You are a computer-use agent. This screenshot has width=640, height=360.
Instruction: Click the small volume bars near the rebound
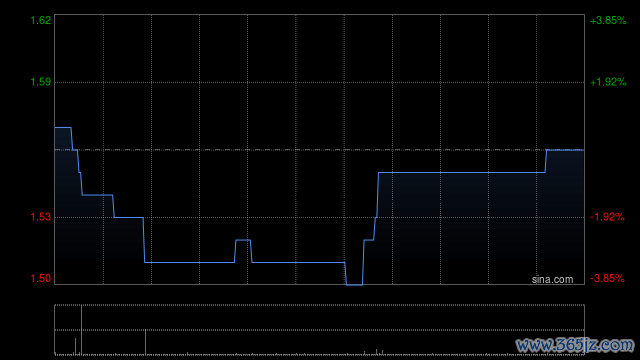click(x=378, y=352)
